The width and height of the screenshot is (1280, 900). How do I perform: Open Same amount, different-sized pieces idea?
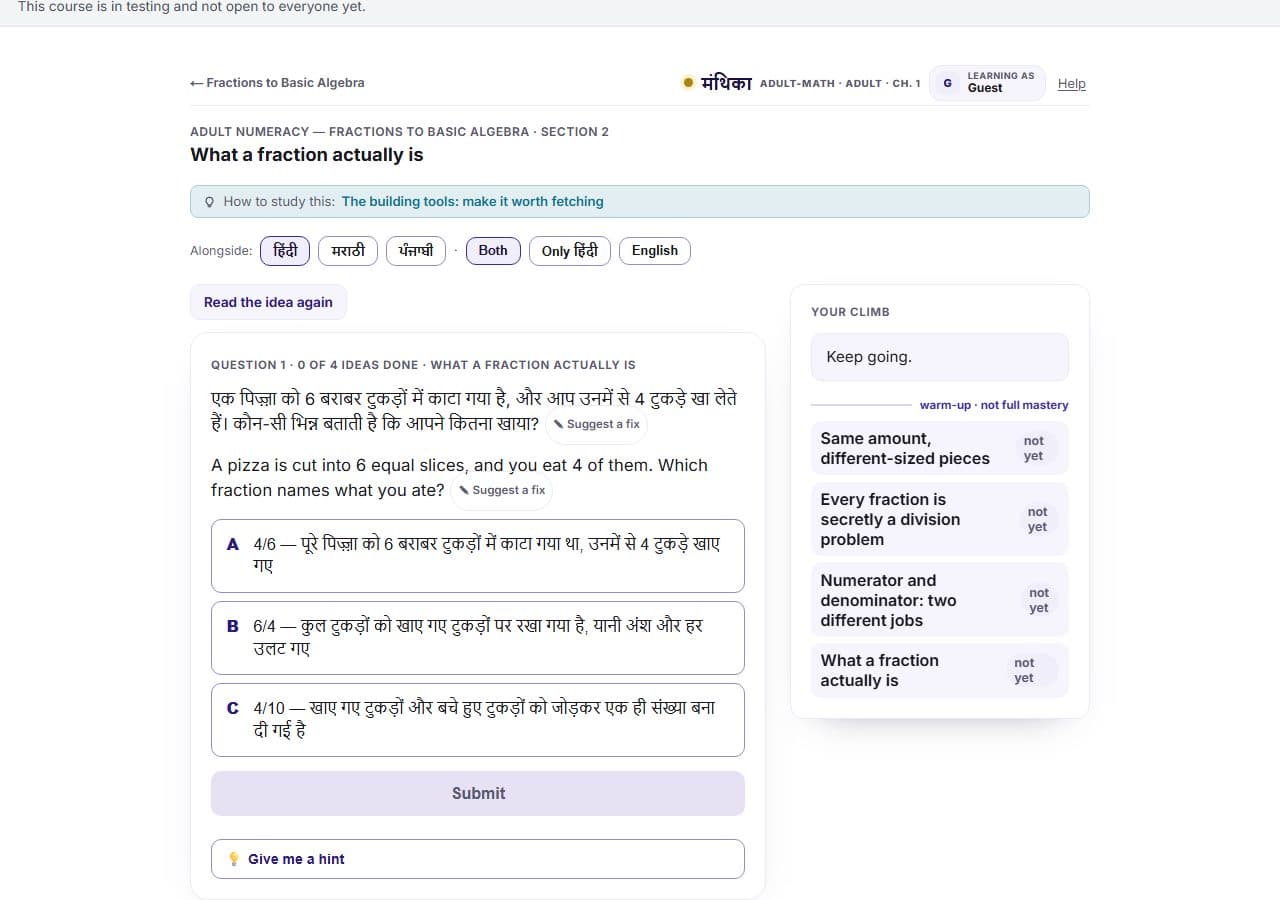940,448
